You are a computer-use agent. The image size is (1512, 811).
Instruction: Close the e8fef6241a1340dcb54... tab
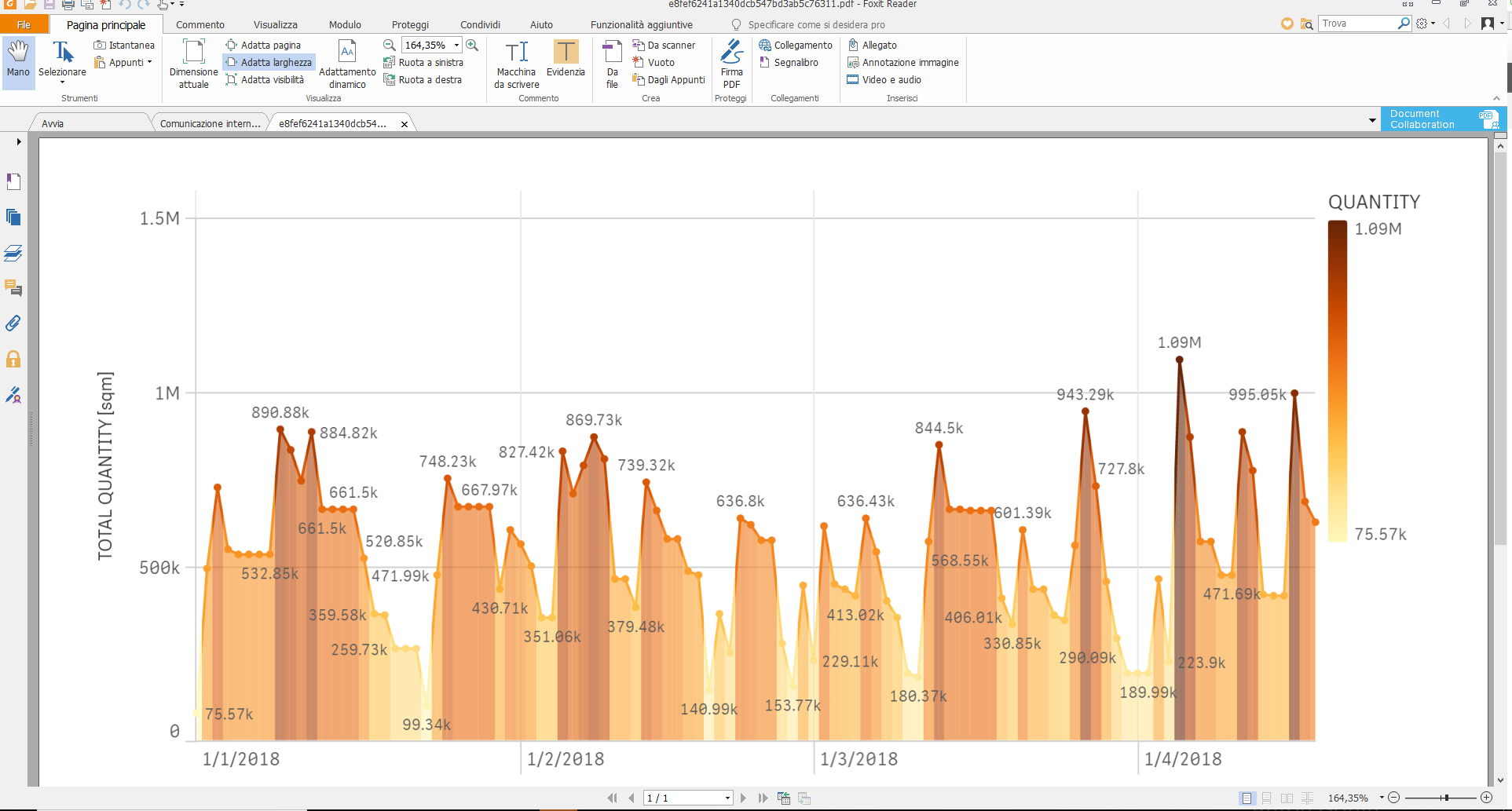pos(405,124)
